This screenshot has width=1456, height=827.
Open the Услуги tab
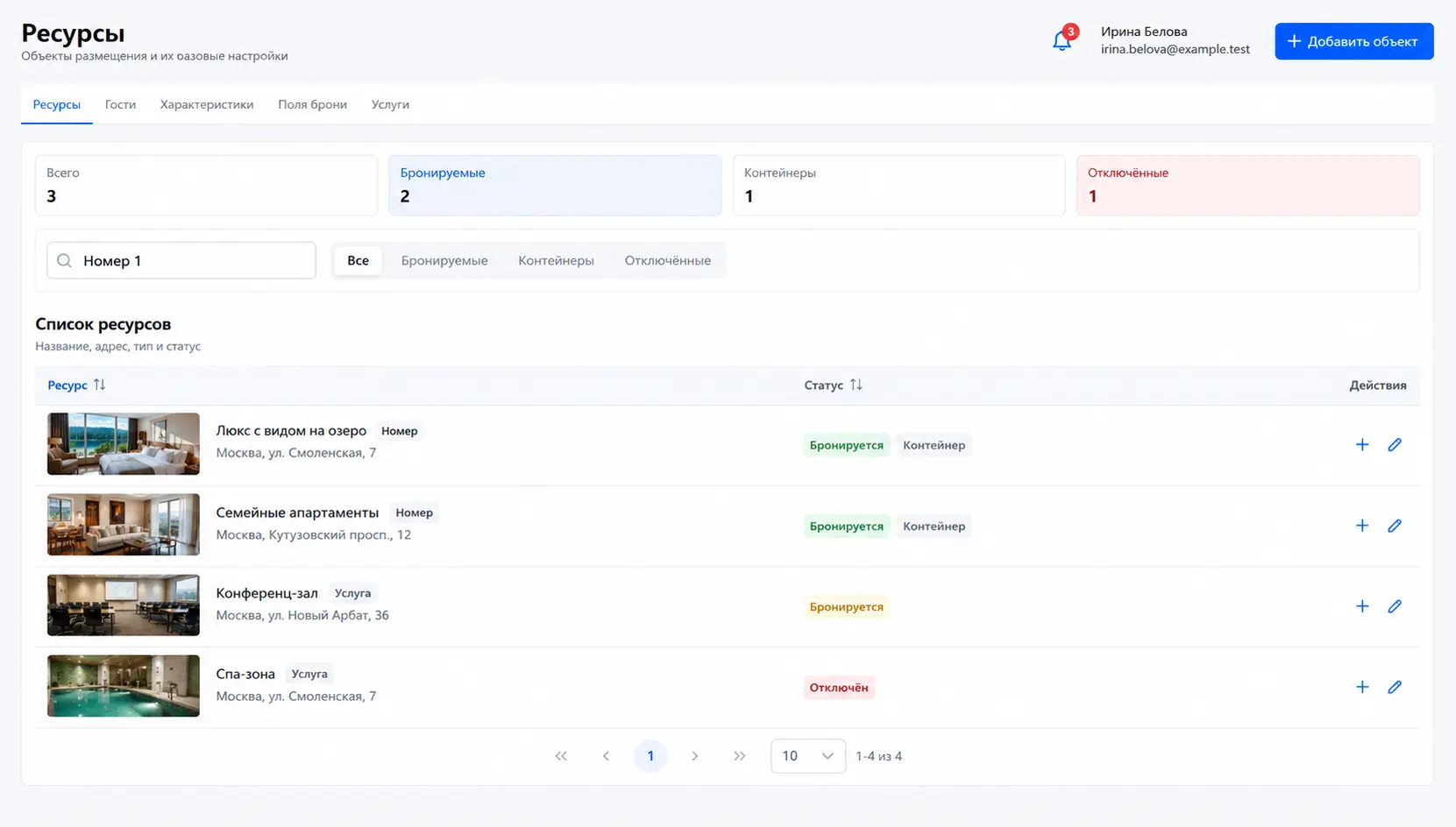tap(390, 104)
